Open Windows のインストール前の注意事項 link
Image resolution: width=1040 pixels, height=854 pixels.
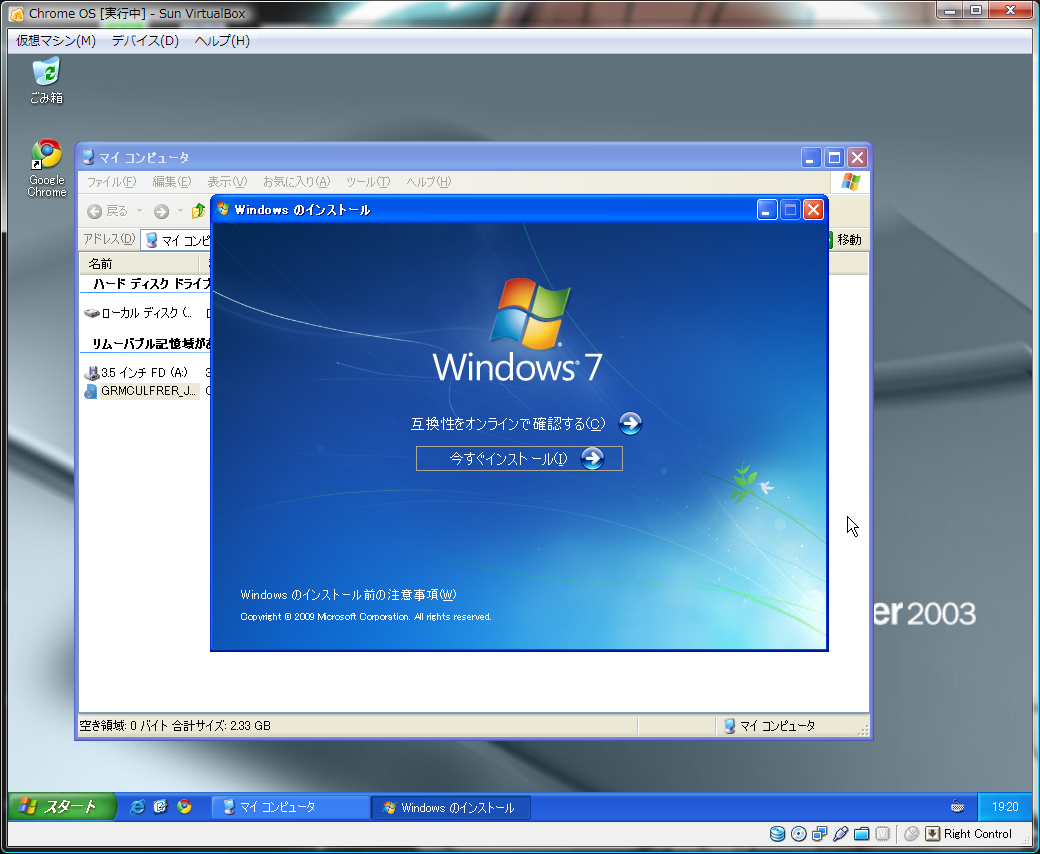coord(348,595)
